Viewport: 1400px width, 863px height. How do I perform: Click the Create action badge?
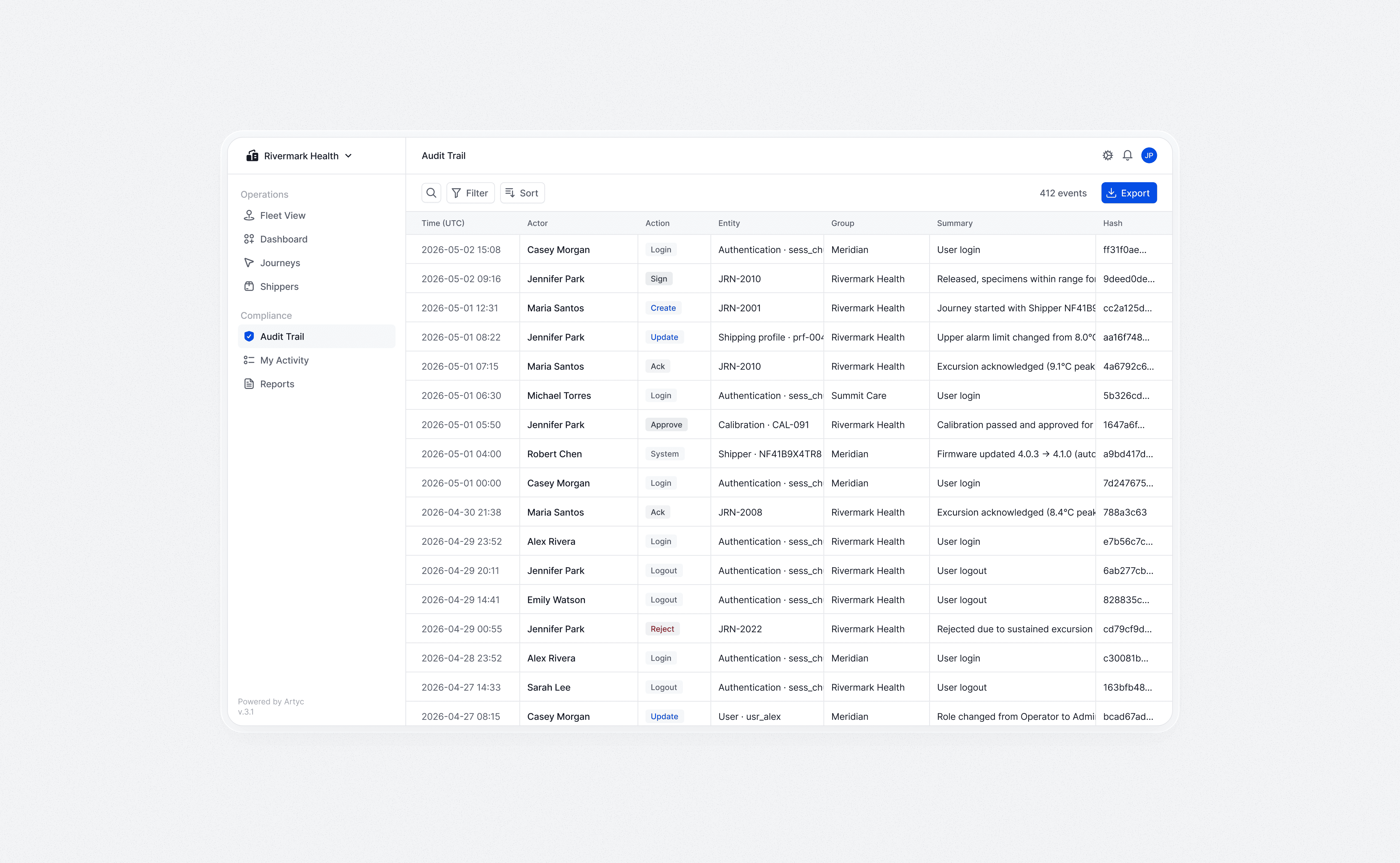[663, 308]
